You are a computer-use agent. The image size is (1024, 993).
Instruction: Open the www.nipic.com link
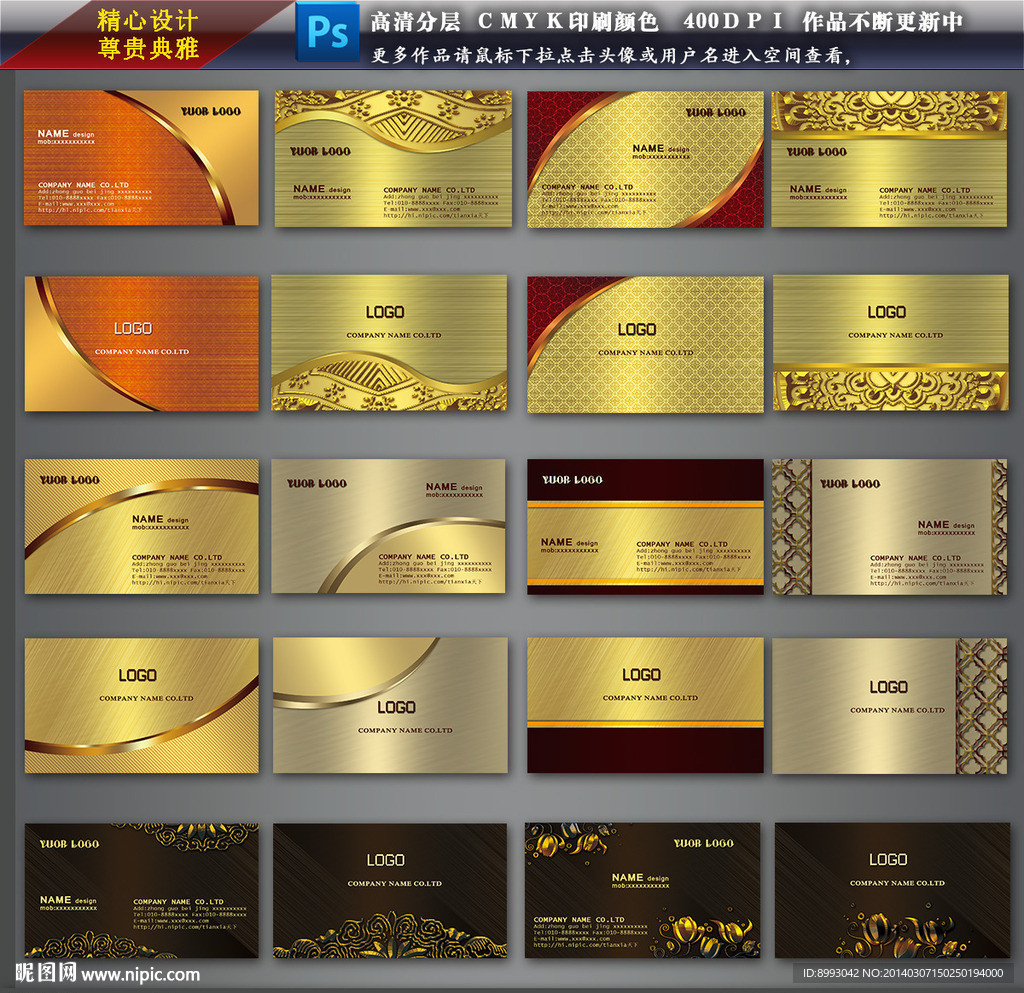click(x=140, y=974)
